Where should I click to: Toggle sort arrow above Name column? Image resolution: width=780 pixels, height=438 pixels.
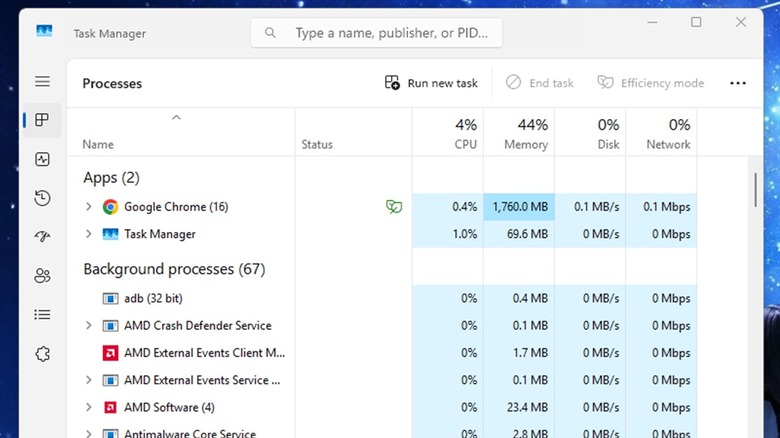[x=176, y=117]
